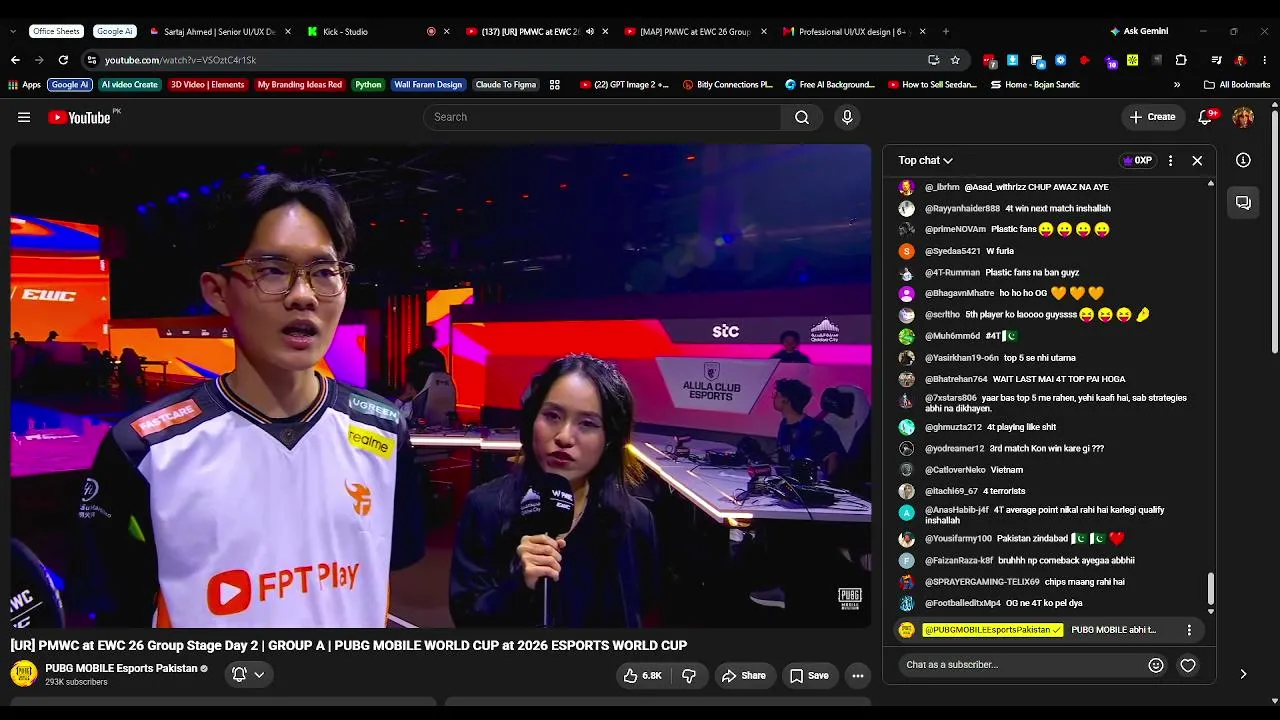Screen dimensions: 1280x720
Task: Go back in browser history
Action: click(15, 60)
